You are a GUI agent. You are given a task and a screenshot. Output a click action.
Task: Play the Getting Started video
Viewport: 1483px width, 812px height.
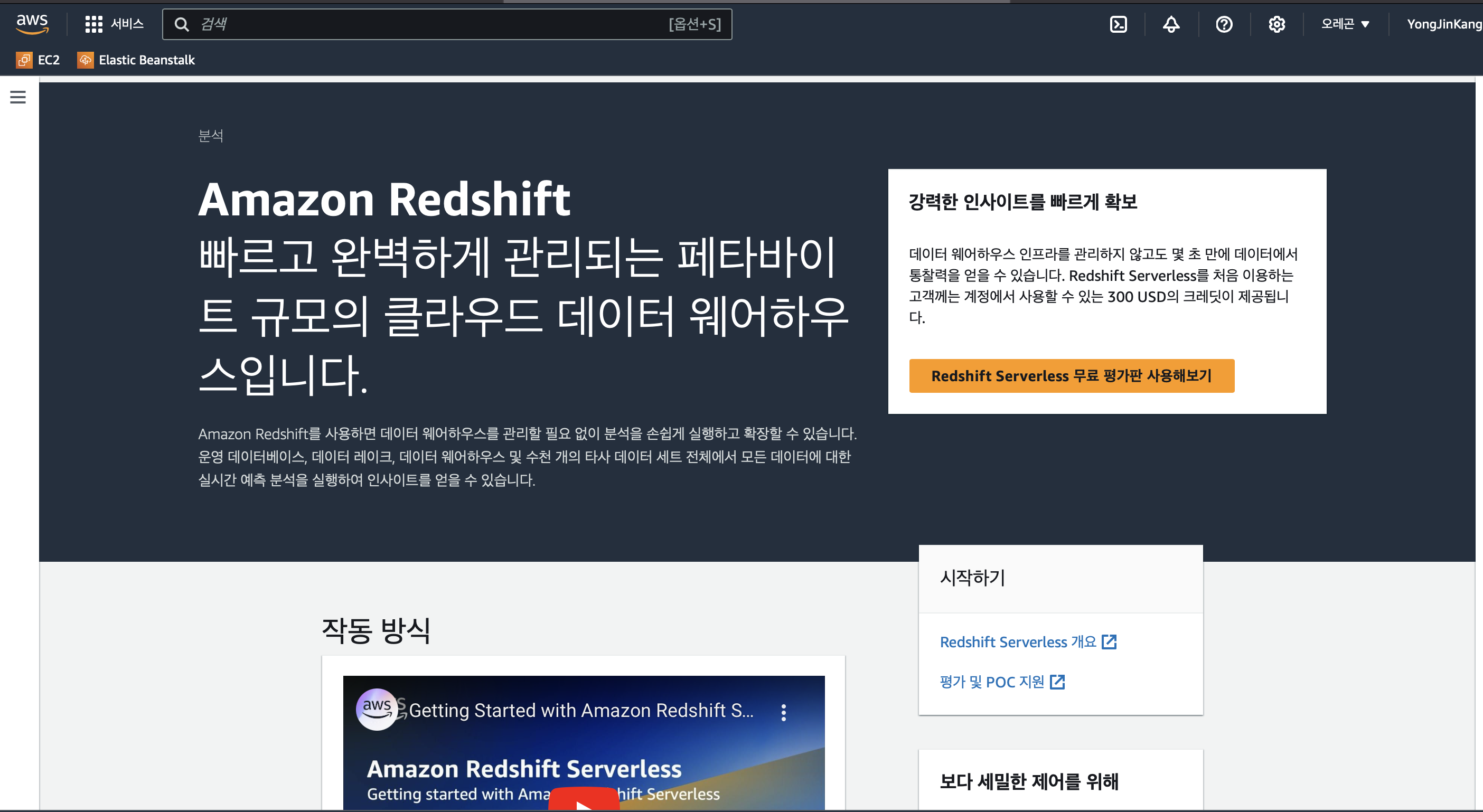coord(584,801)
